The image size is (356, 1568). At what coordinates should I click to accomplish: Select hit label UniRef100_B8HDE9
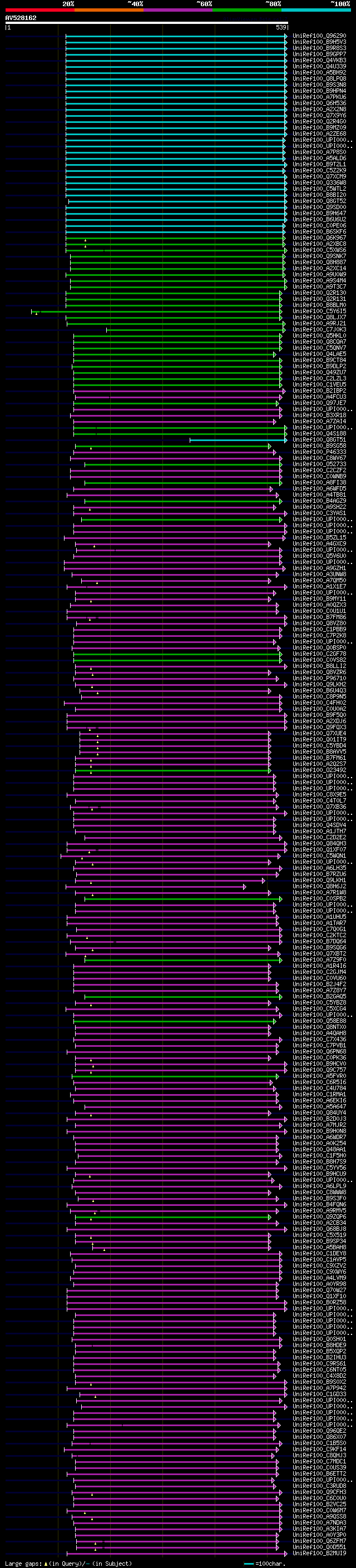tap(319, 1346)
